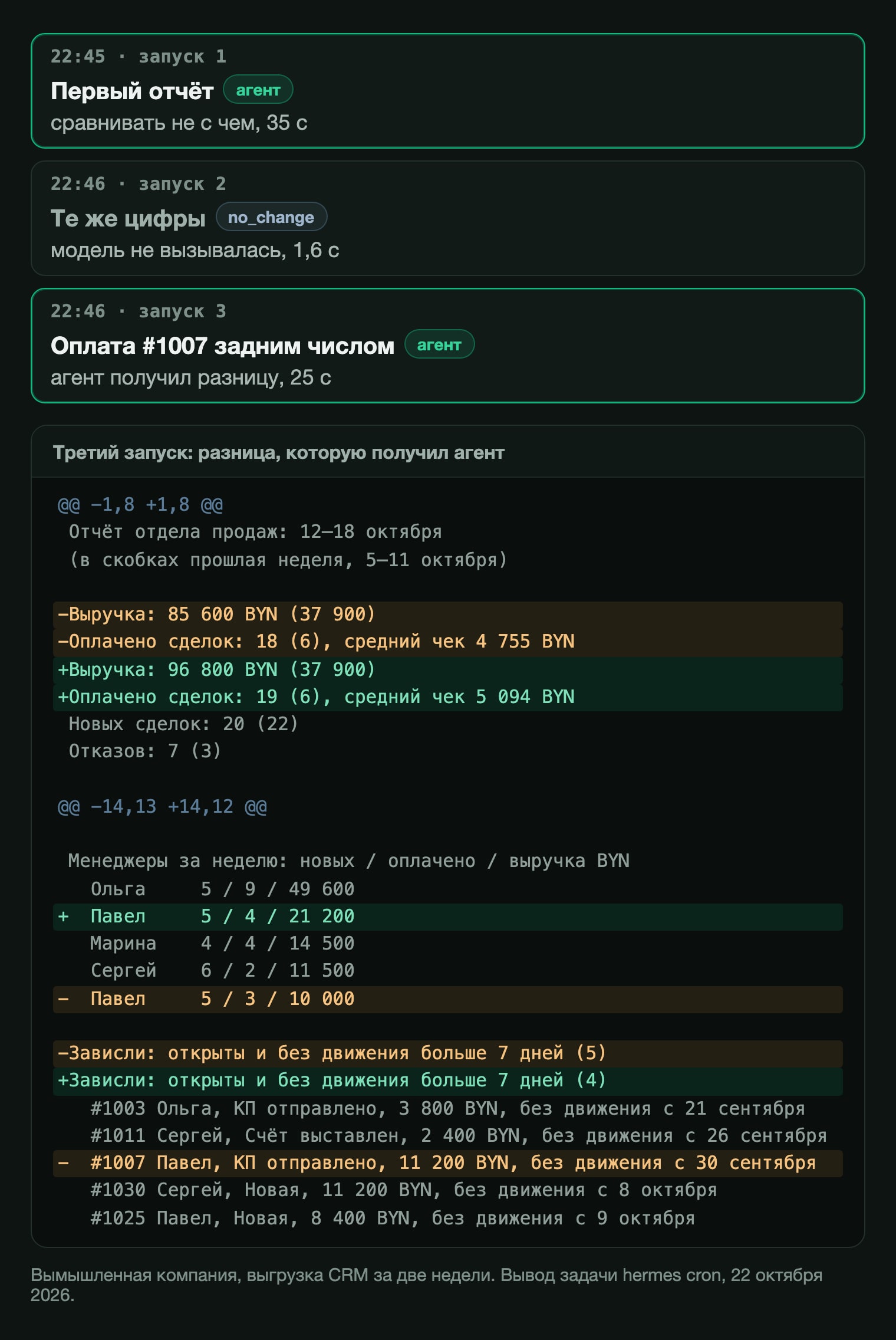Click the added «Зависли» line with (4)

coord(447,1081)
